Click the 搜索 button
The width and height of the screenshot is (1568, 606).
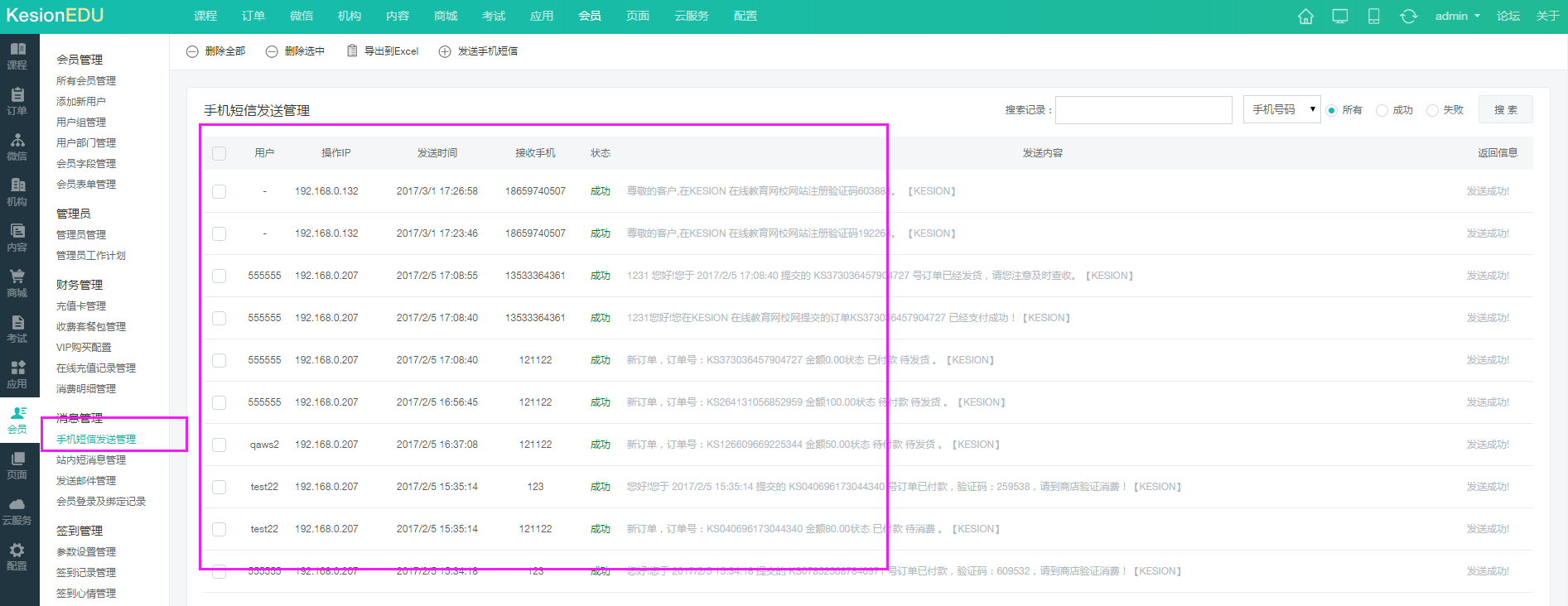[1505, 110]
